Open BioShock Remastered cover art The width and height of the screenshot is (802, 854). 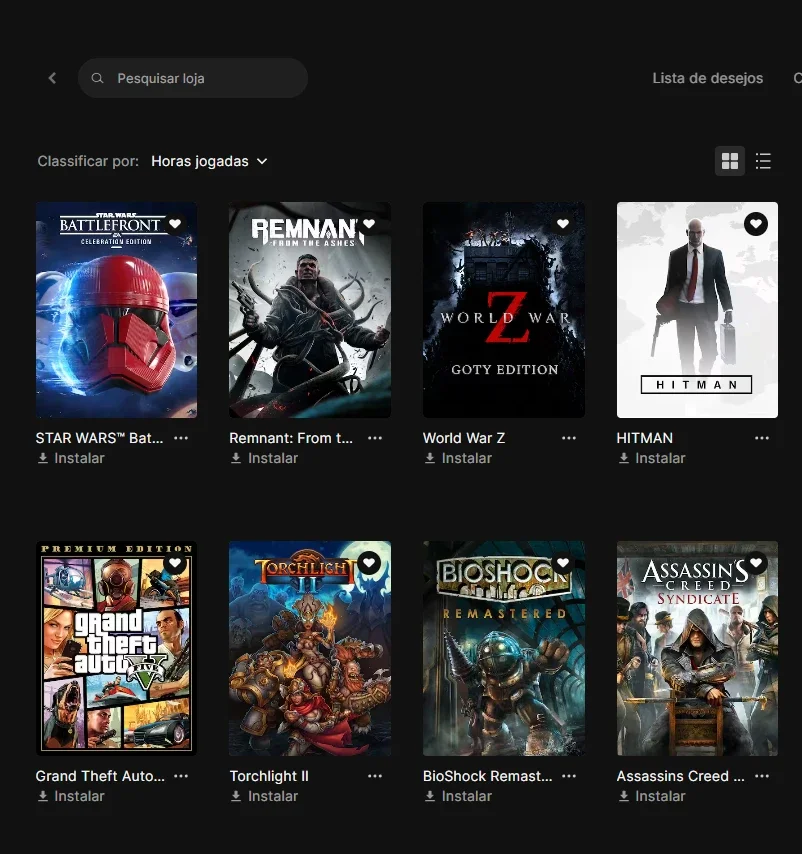coord(504,648)
